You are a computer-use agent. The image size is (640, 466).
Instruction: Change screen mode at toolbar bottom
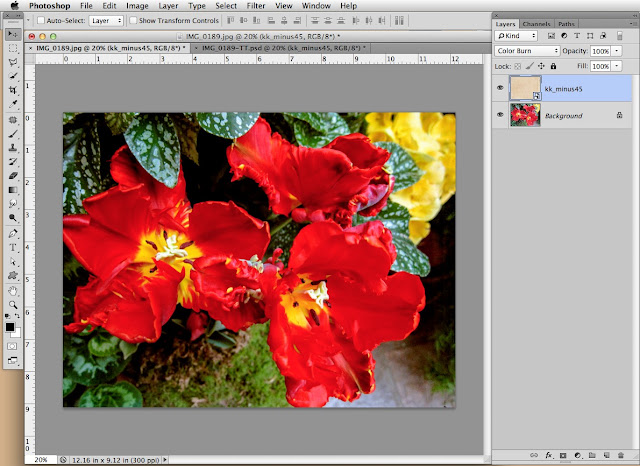pyautogui.click(x=12, y=361)
